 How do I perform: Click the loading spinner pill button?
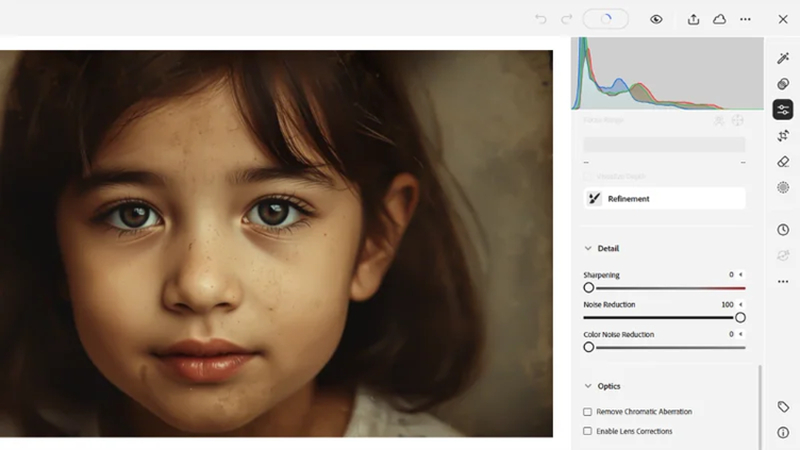(606, 19)
